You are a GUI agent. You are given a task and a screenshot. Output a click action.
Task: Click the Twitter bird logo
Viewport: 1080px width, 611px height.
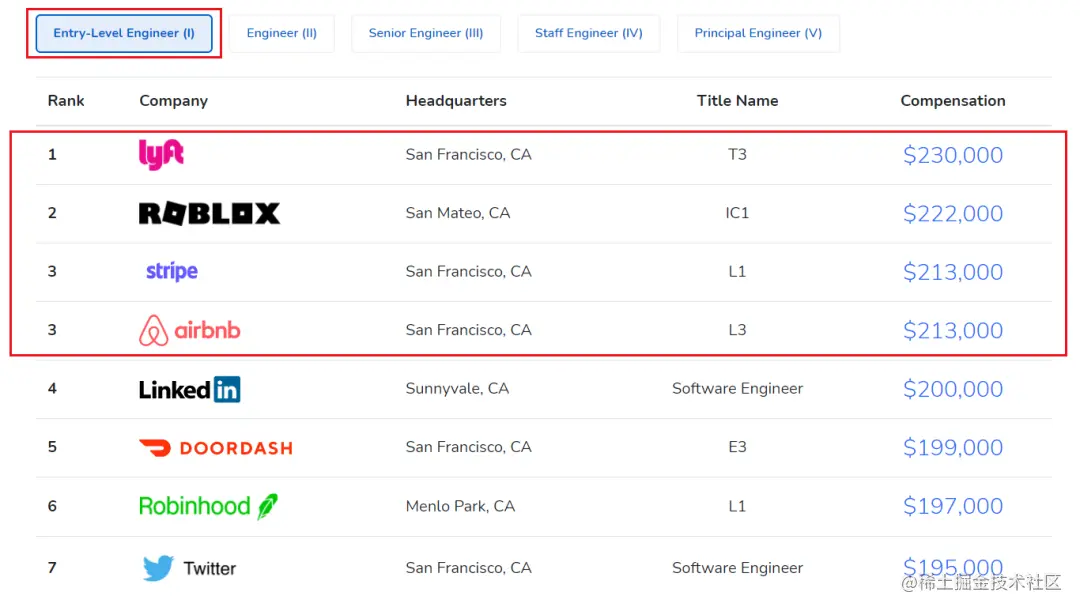click(158, 568)
